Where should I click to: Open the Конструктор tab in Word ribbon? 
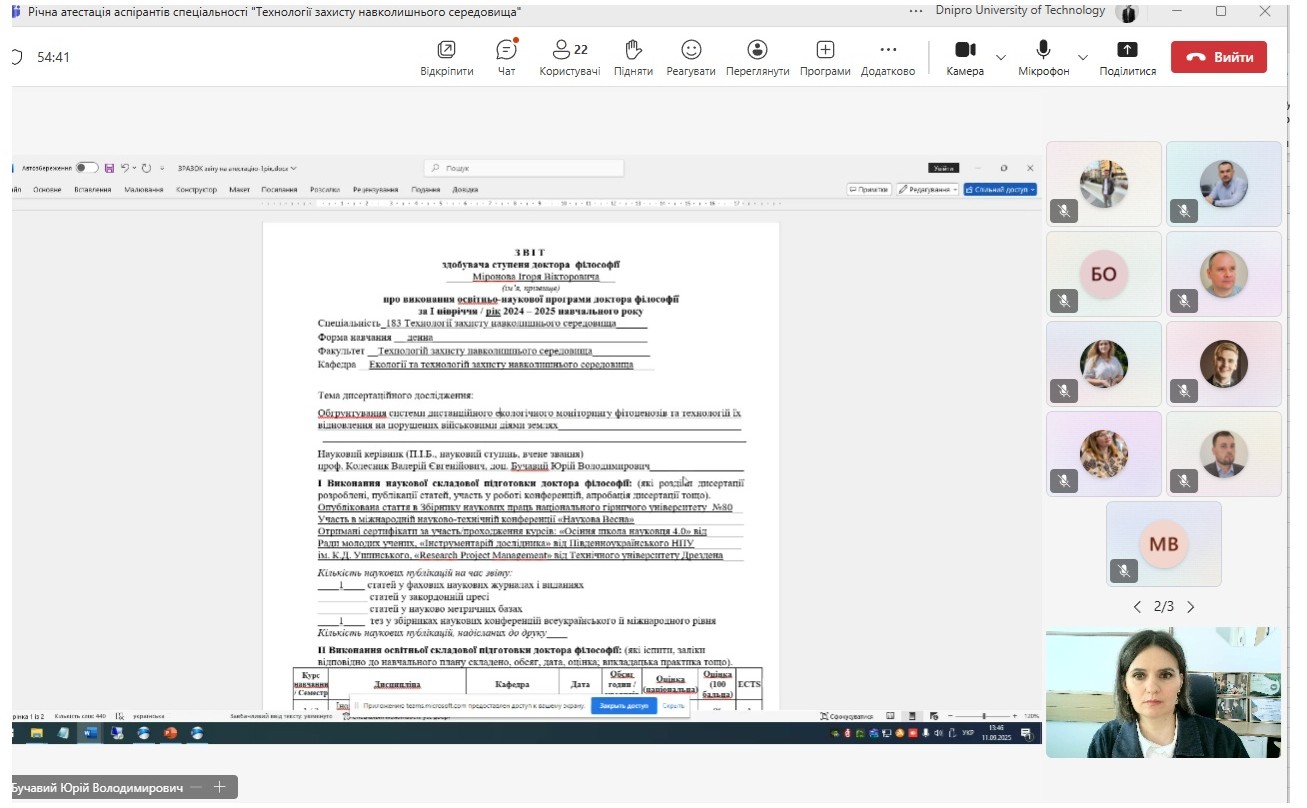point(196,189)
